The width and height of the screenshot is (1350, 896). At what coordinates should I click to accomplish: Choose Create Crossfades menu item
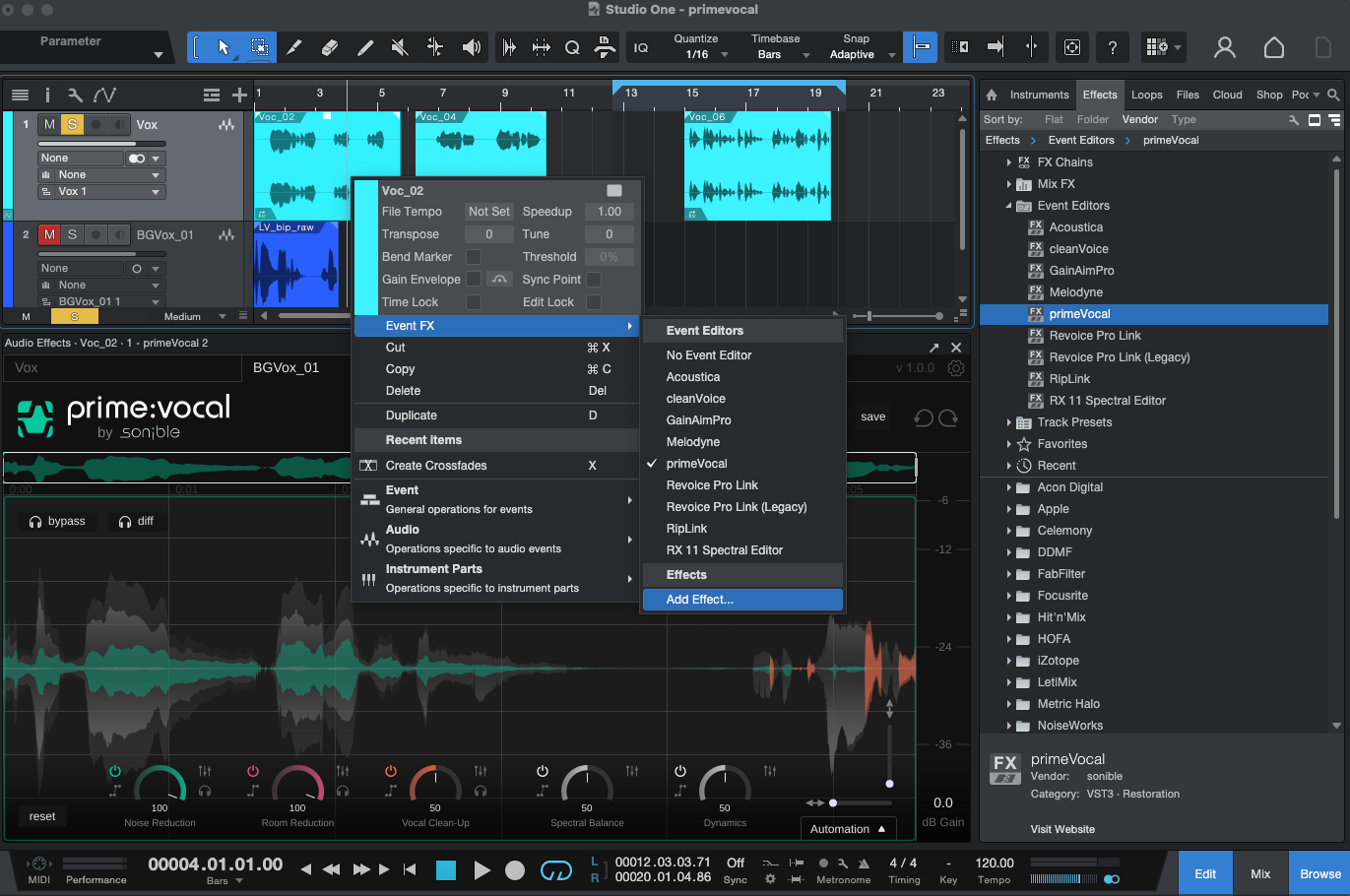[x=496, y=466]
